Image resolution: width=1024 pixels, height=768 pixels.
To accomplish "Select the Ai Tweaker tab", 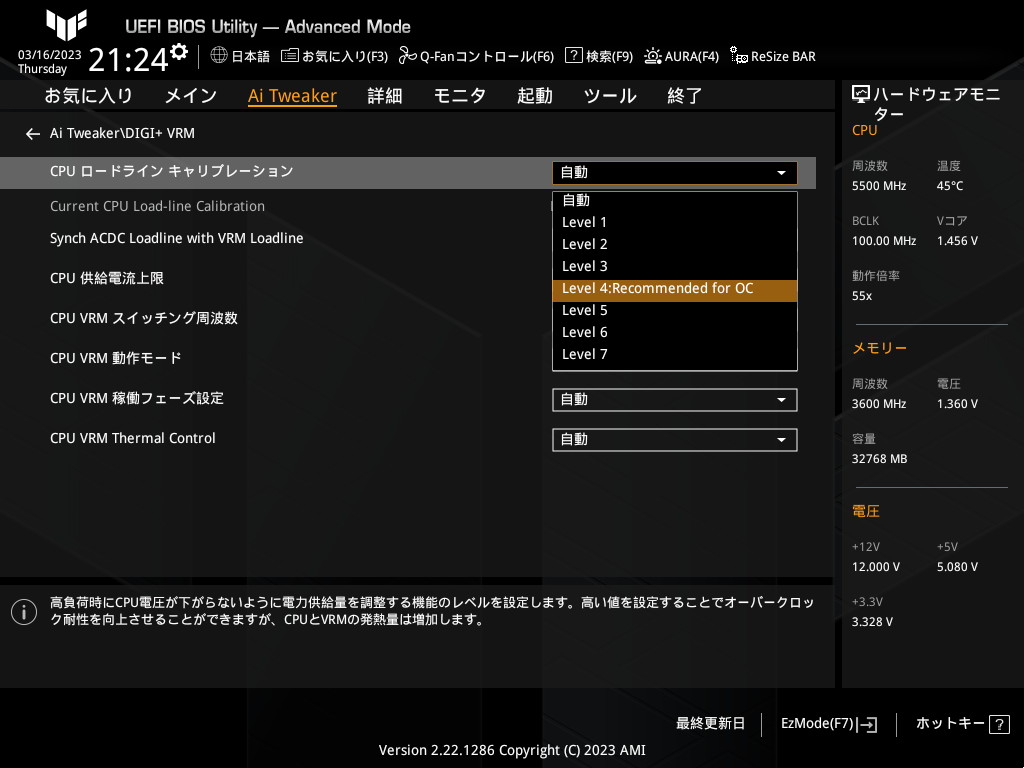I will pos(292,96).
